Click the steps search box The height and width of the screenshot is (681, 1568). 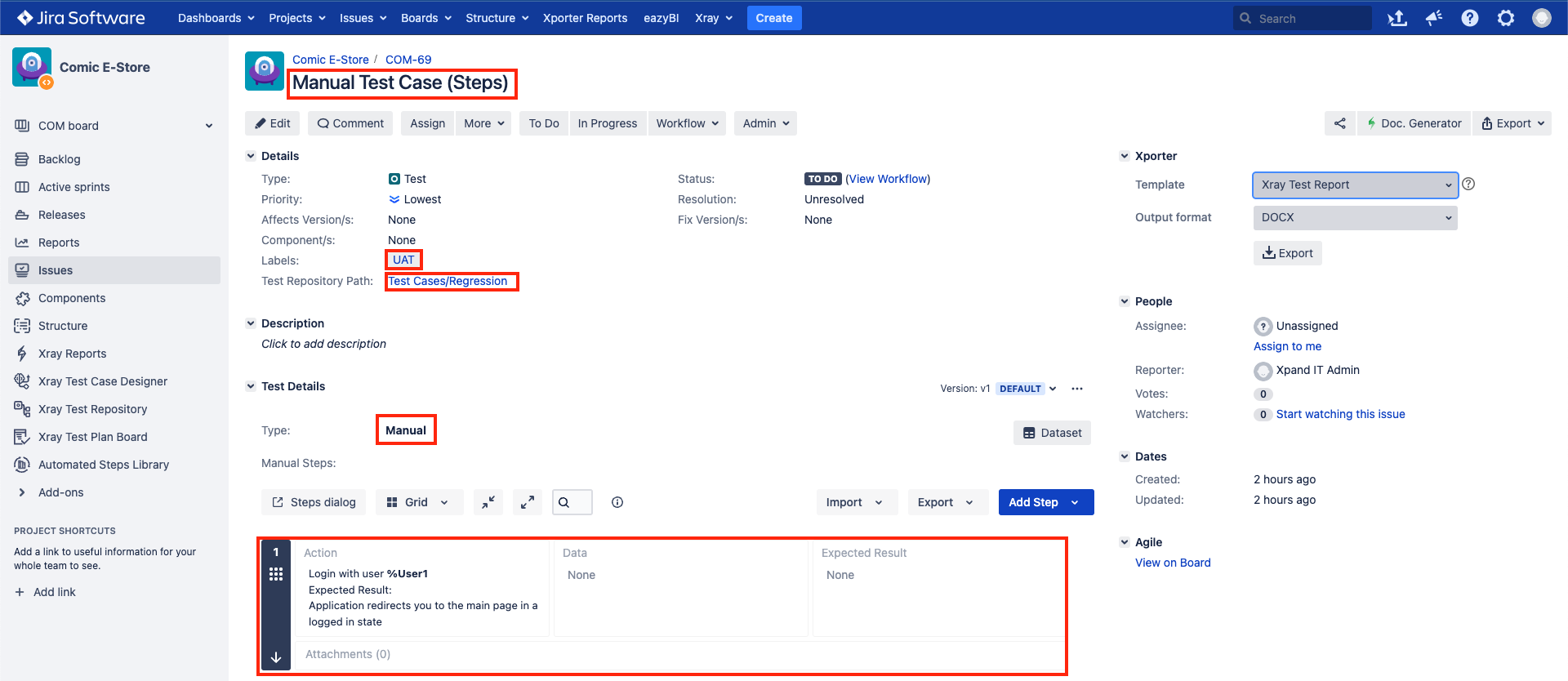click(572, 502)
